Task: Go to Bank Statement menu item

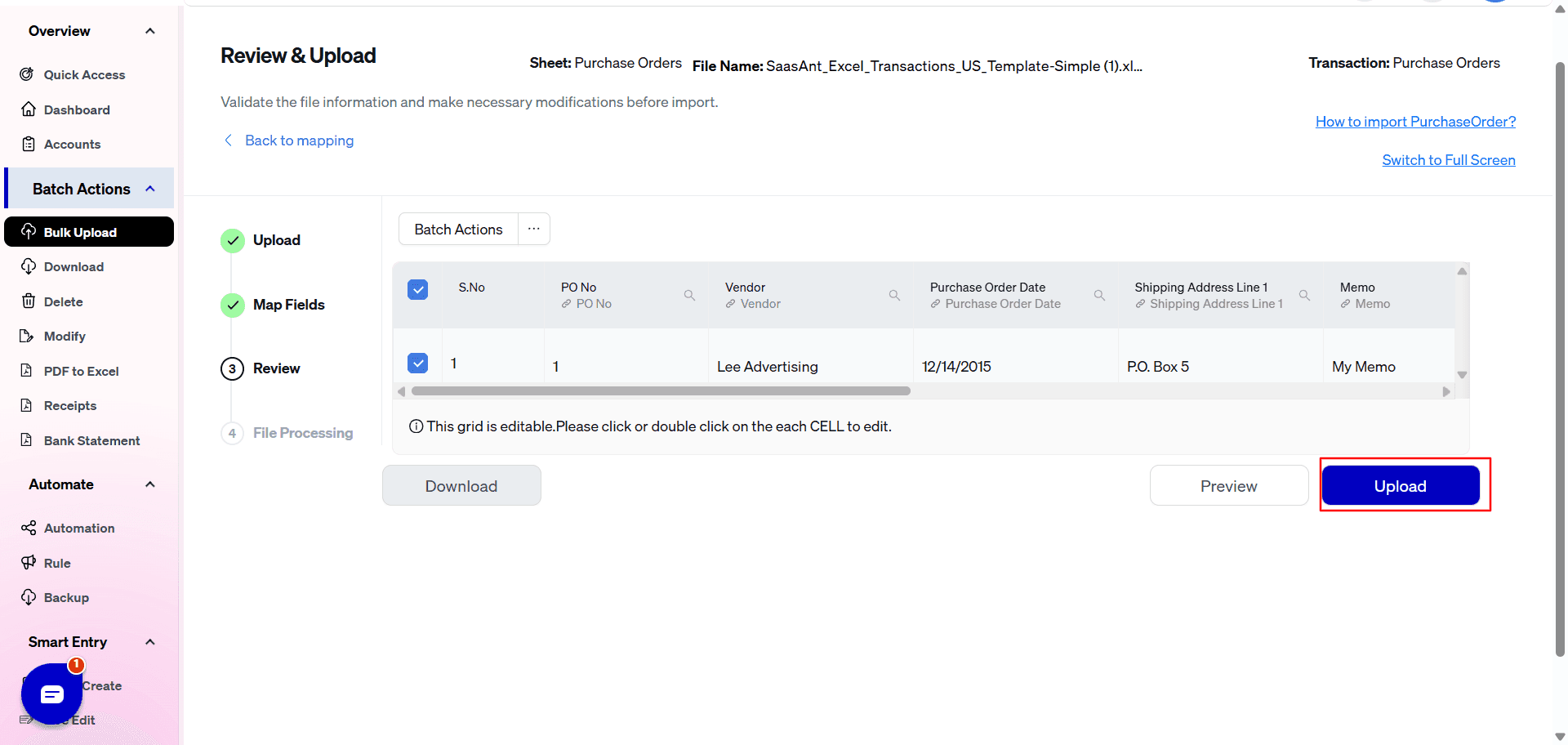Action: [x=91, y=440]
